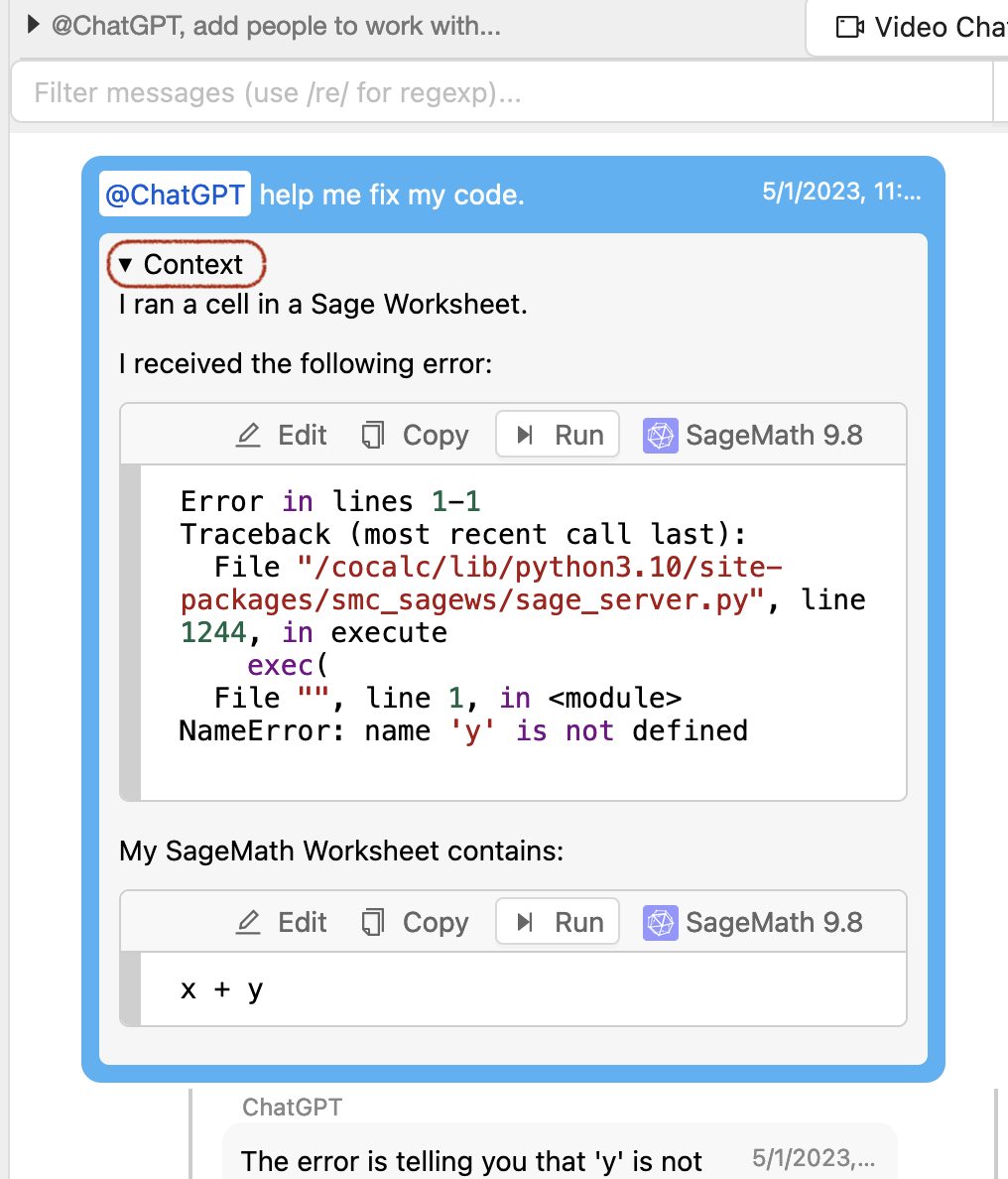Image resolution: width=1008 pixels, height=1179 pixels.
Task: Click the SageMath 9.8 label in worksheet block
Action: (774, 923)
